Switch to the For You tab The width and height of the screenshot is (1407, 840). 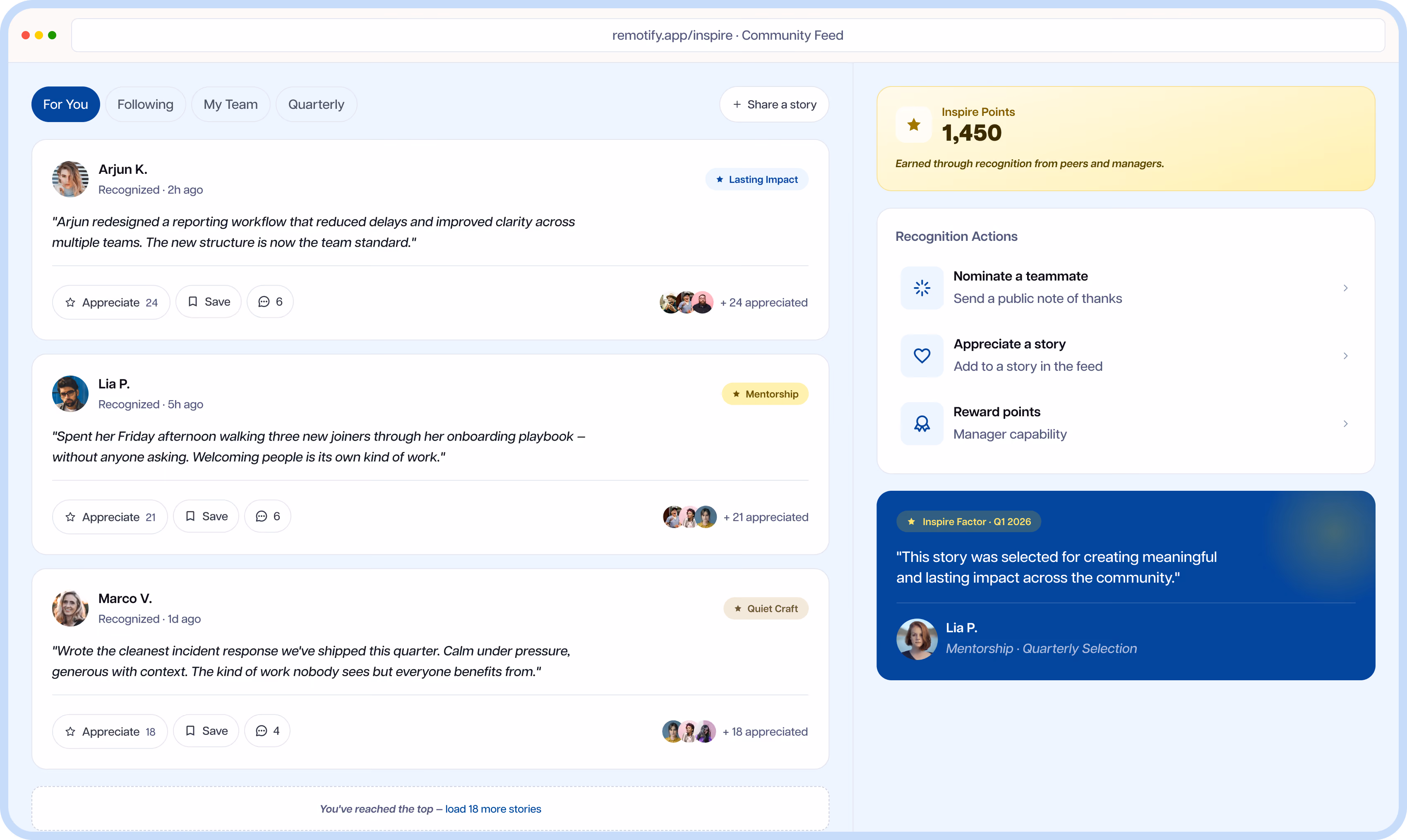tap(66, 104)
